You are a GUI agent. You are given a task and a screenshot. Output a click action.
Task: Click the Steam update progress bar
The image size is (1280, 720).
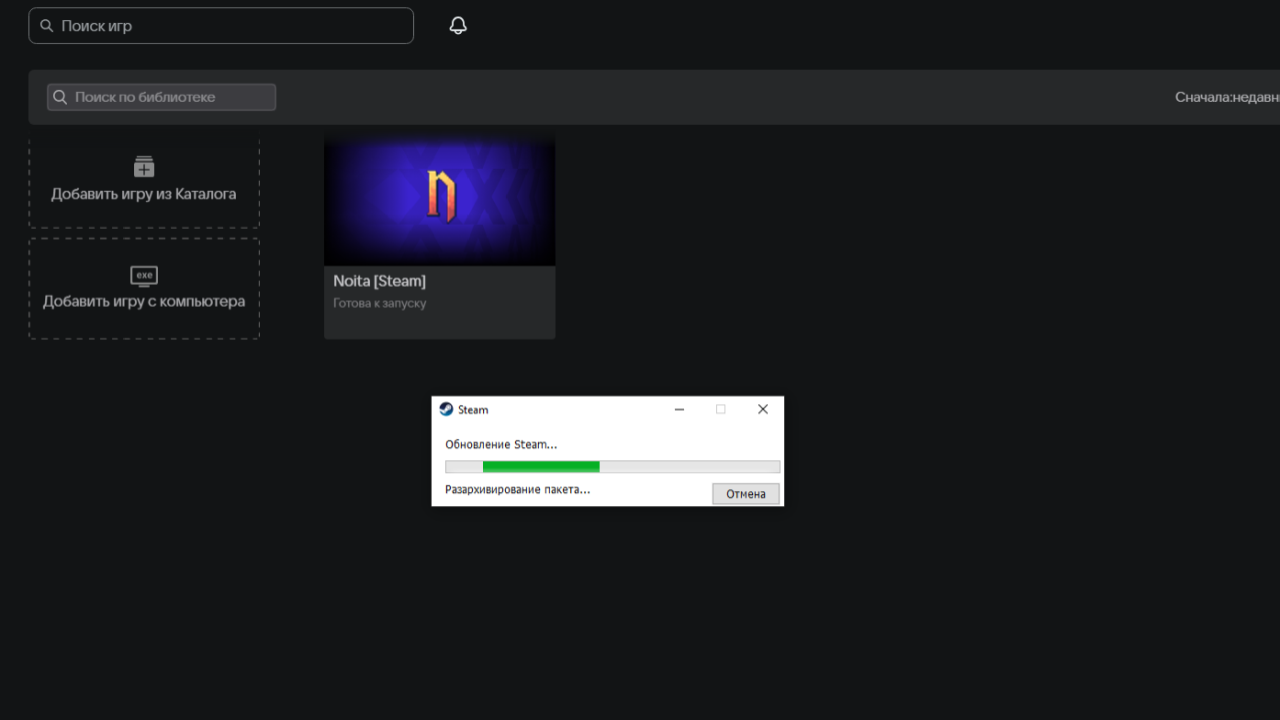[x=612, y=467]
